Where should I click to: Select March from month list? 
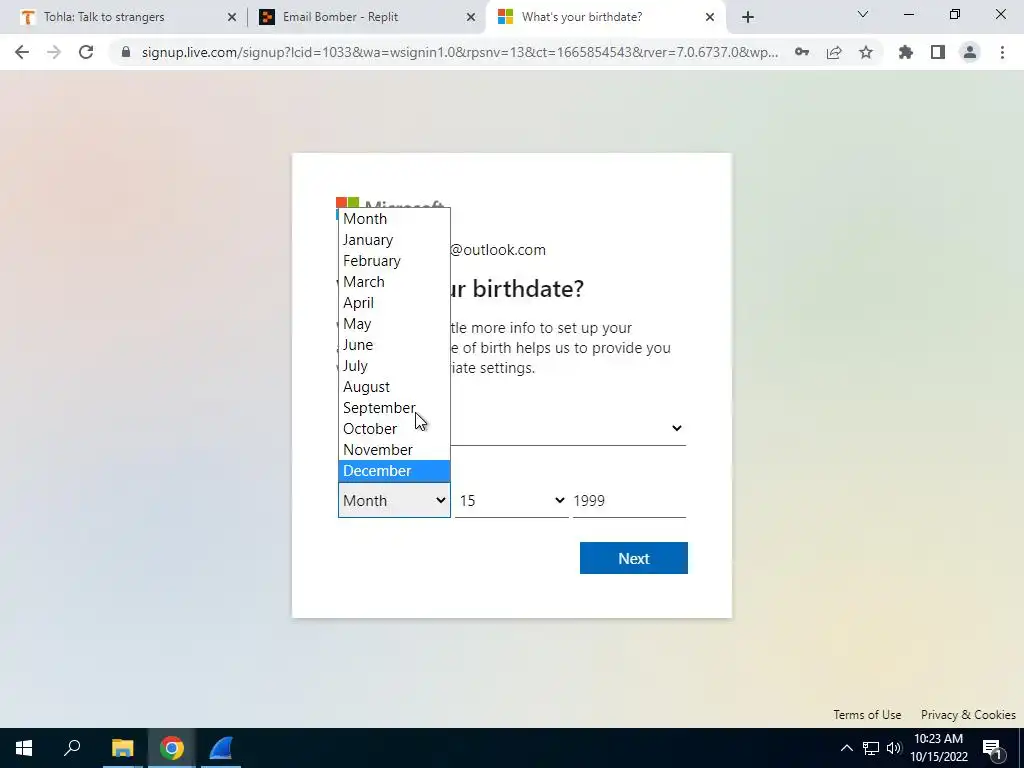click(394, 281)
